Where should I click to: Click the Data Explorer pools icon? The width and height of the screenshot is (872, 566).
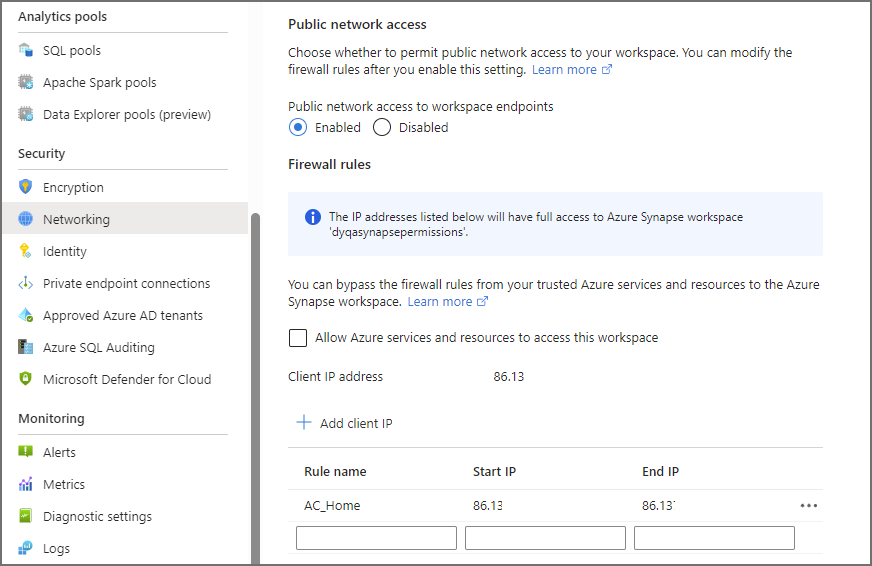click(26, 114)
